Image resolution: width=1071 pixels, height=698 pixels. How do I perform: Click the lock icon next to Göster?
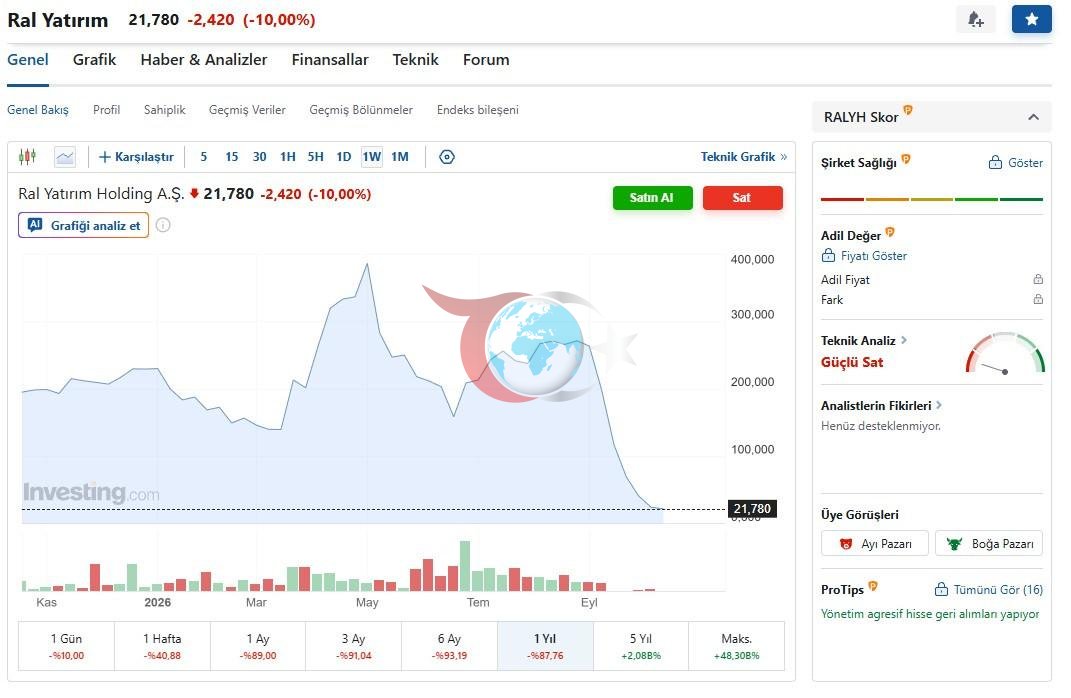(x=995, y=163)
